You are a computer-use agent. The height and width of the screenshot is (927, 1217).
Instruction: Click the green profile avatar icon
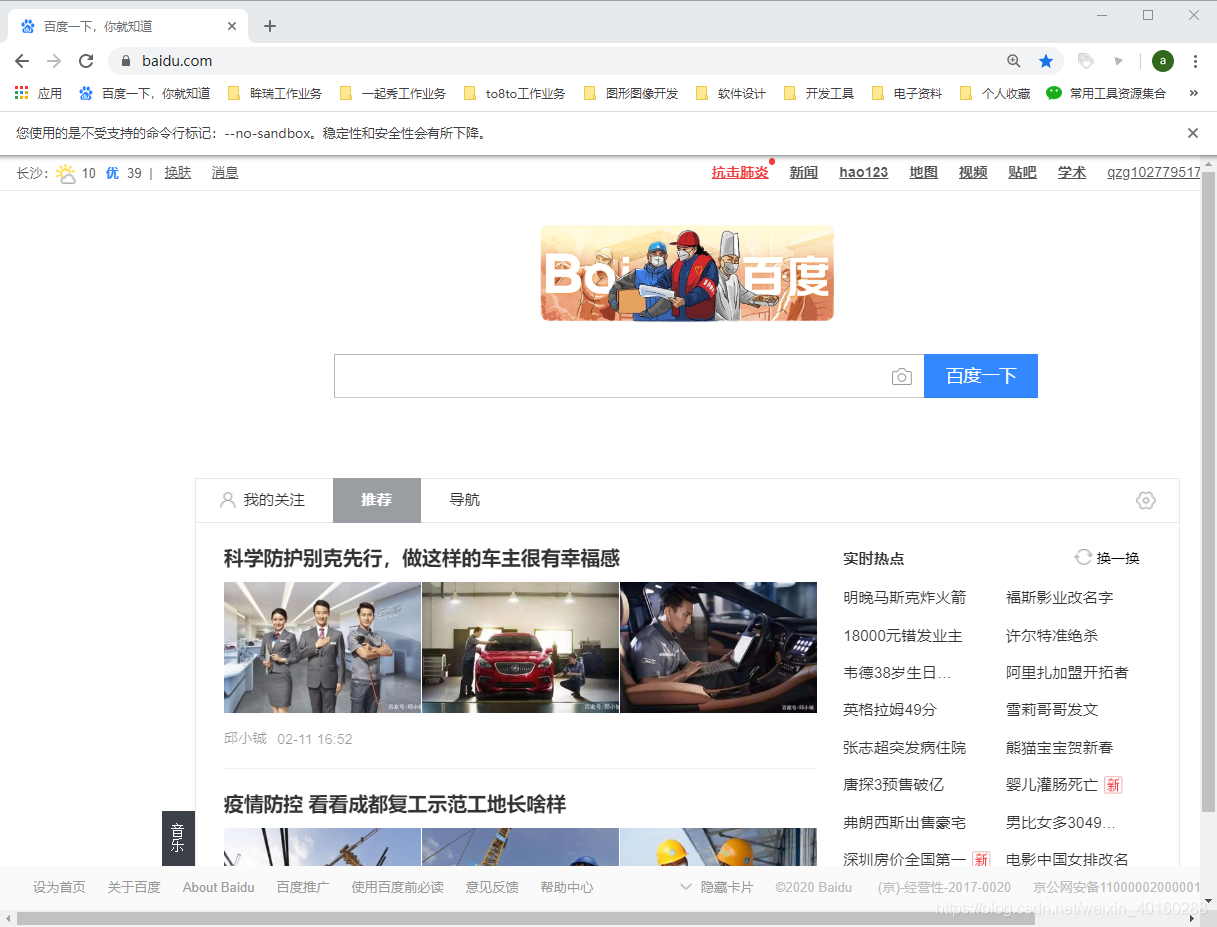pos(1163,61)
